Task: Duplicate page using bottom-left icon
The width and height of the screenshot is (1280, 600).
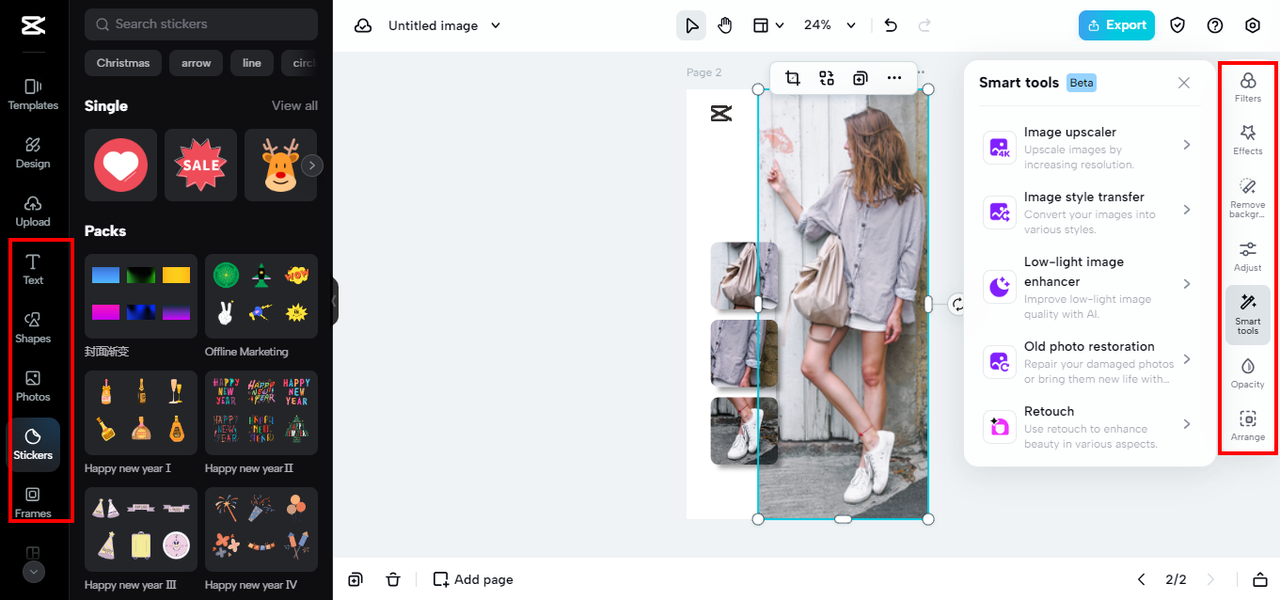Action: point(355,579)
